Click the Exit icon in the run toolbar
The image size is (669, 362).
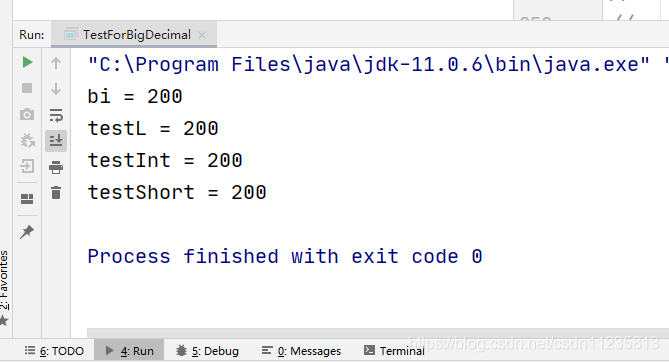pos(27,166)
